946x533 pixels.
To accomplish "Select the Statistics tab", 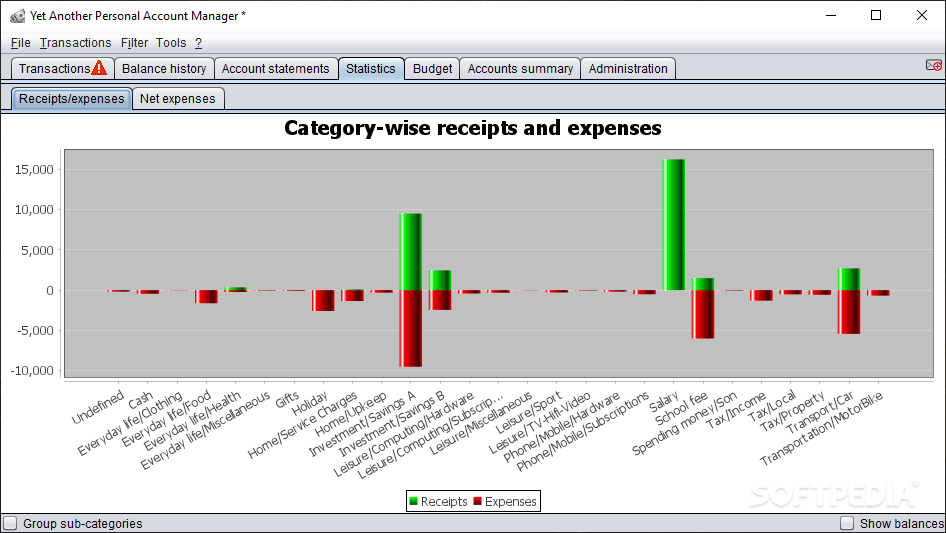I will pos(370,68).
